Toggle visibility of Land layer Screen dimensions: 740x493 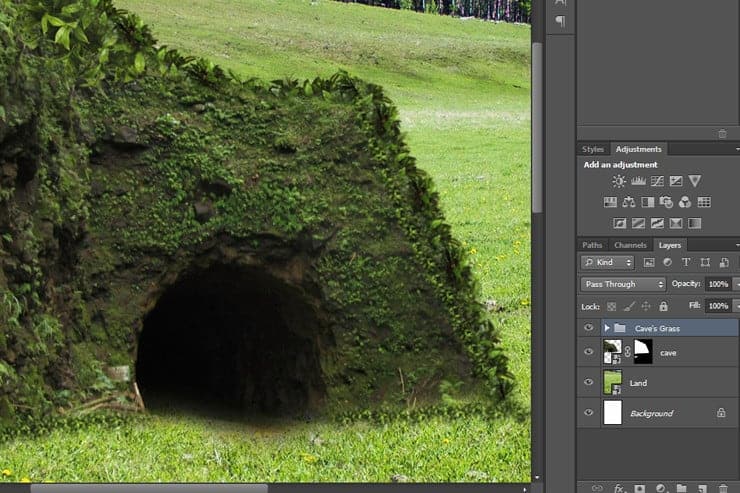point(589,382)
